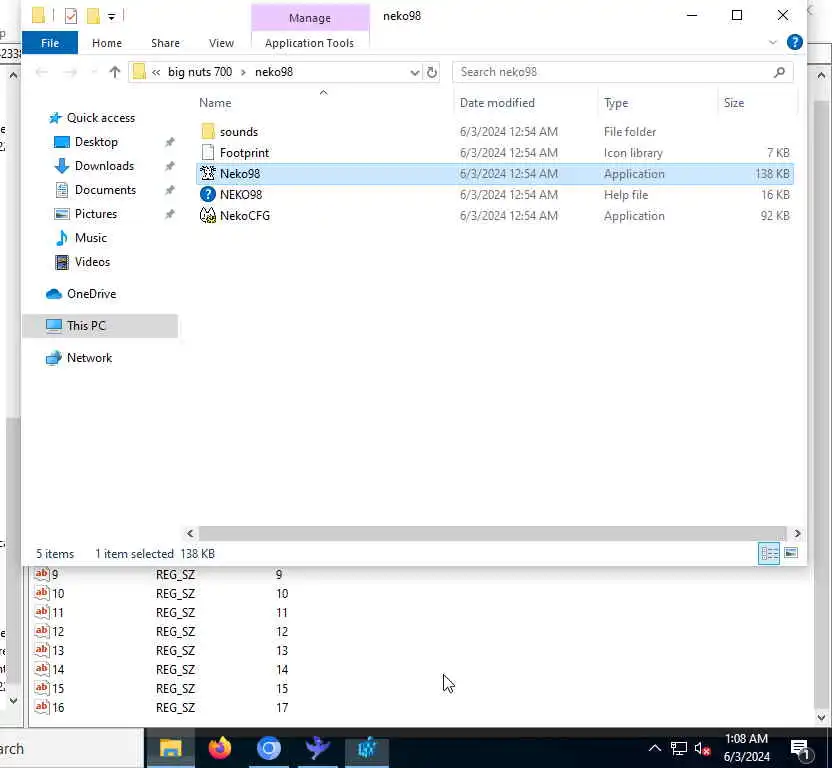Click the Back navigation arrow
The height and width of the screenshot is (768, 832).
click(42, 72)
